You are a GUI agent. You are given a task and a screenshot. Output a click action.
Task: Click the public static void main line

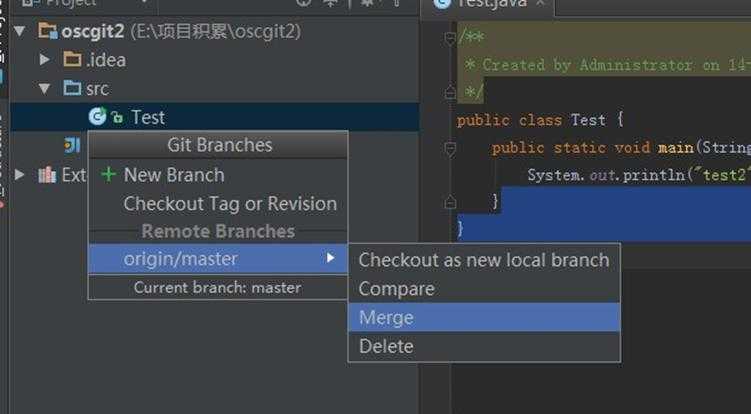(x=621, y=148)
